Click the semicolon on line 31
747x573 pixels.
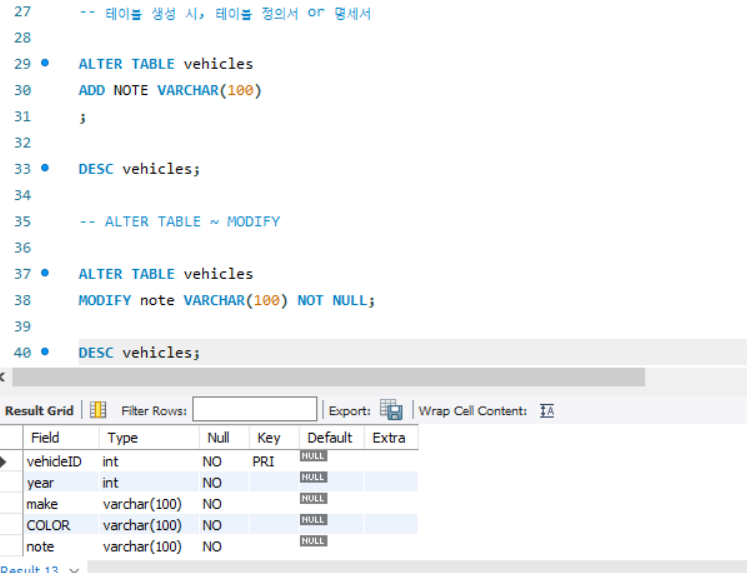82,117
